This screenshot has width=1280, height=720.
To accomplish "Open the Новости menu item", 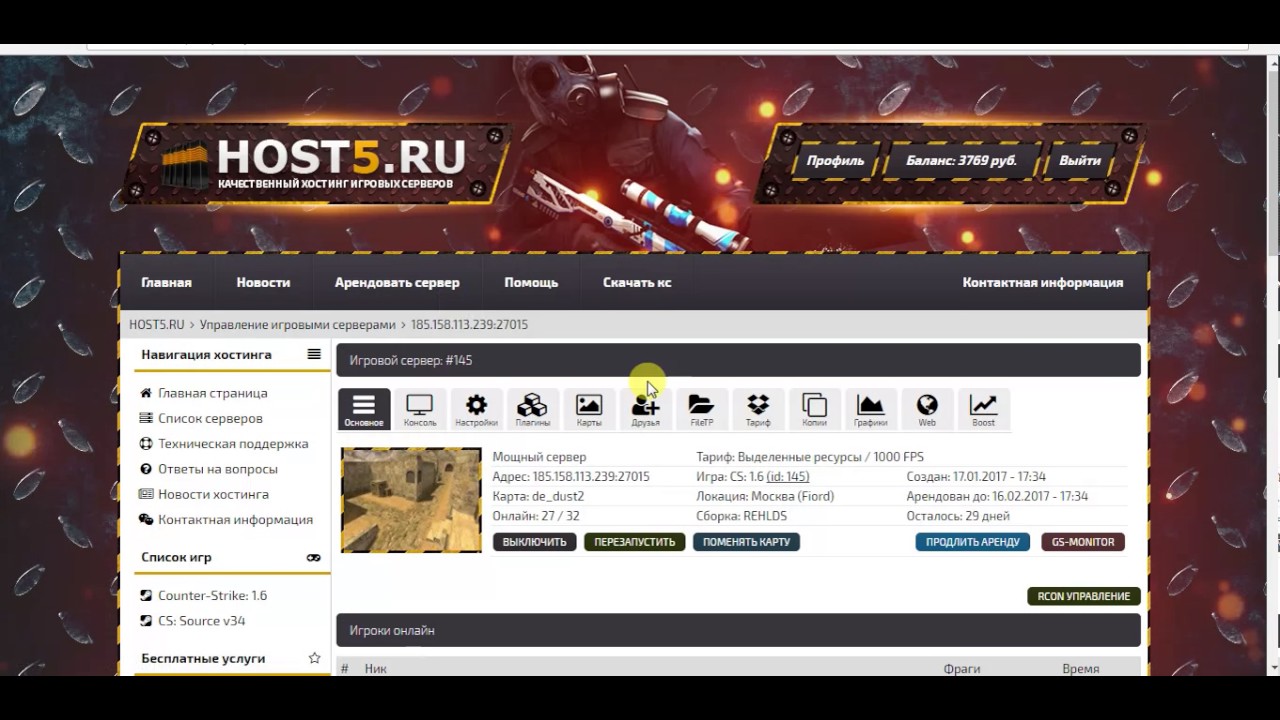I will [x=263, y=283].
